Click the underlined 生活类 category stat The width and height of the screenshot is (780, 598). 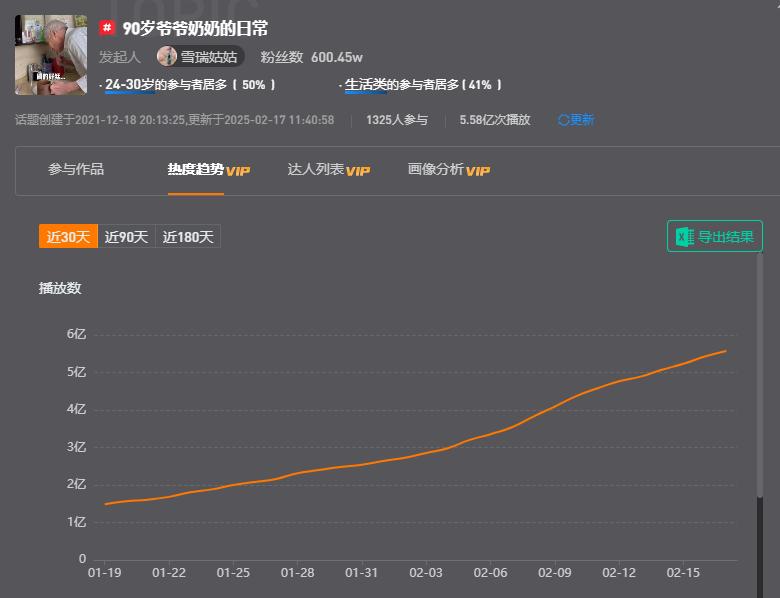pos(365,85)
